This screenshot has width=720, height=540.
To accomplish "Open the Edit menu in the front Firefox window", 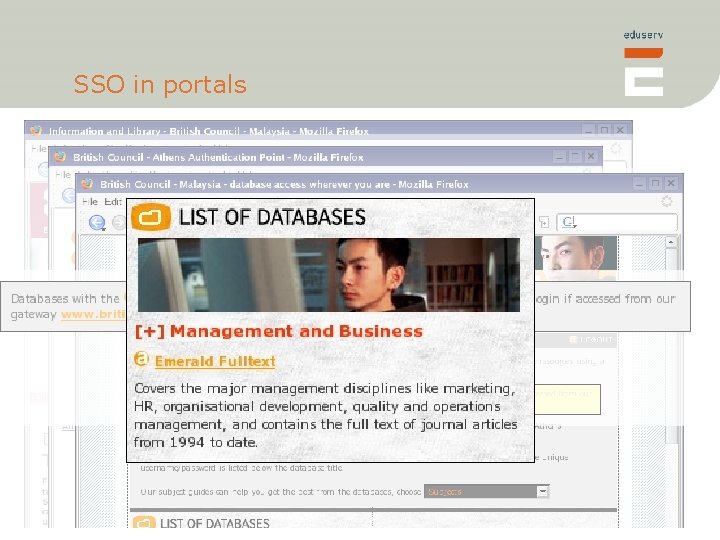I will coord(112,202).
